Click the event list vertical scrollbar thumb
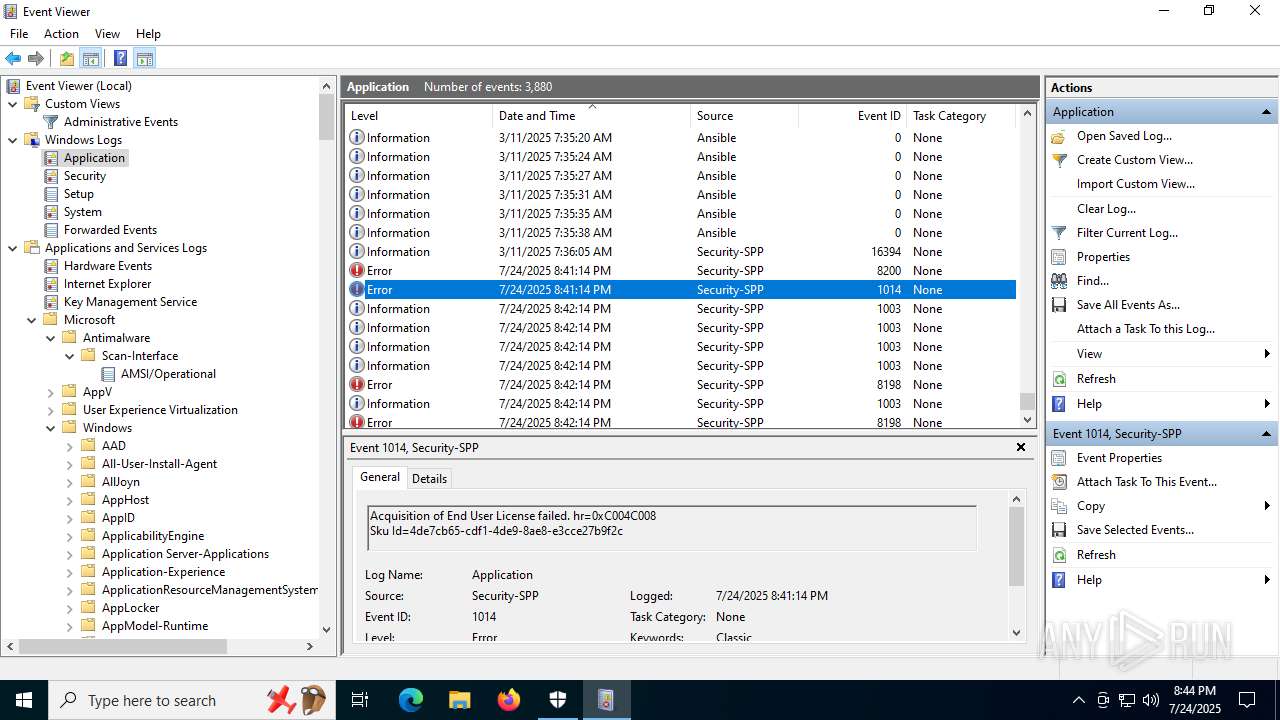Viewport: 1280px width, 720px height. pyautogui.click(x=1027, y=401)
